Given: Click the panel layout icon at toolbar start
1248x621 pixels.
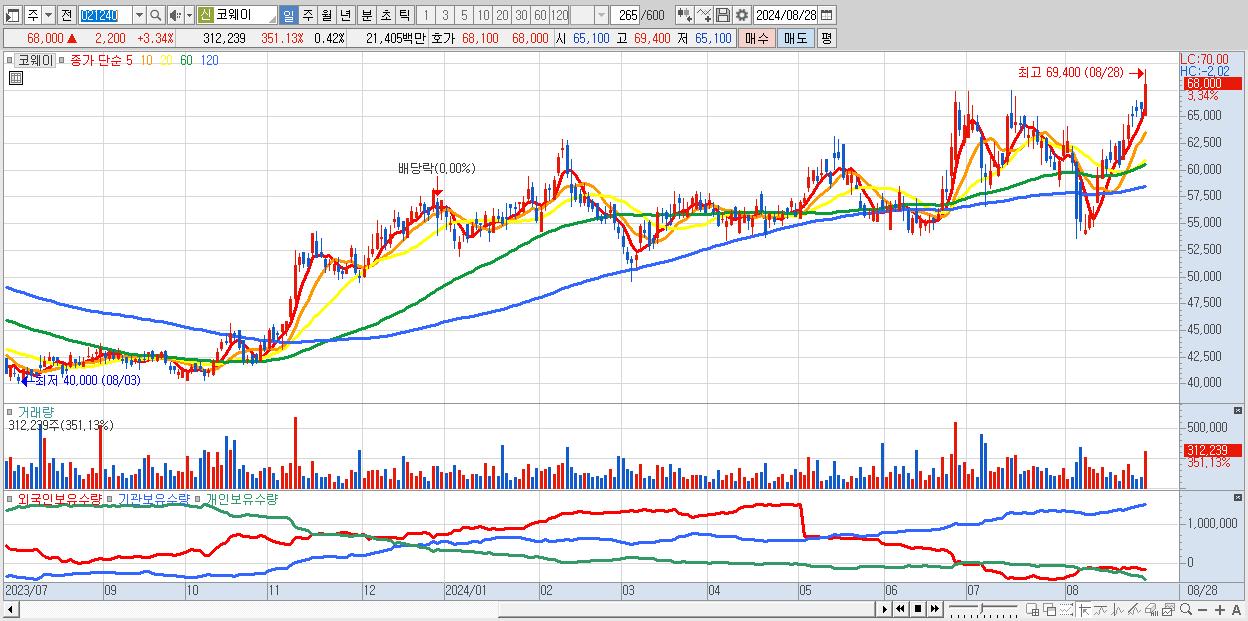Looking at the screenshot, I should 13,15.
